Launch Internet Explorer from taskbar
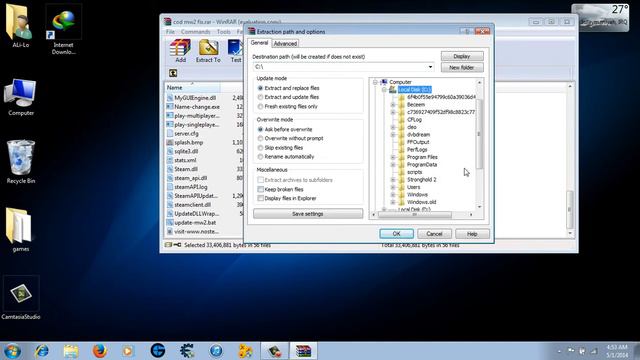 (x=42, y=351)
